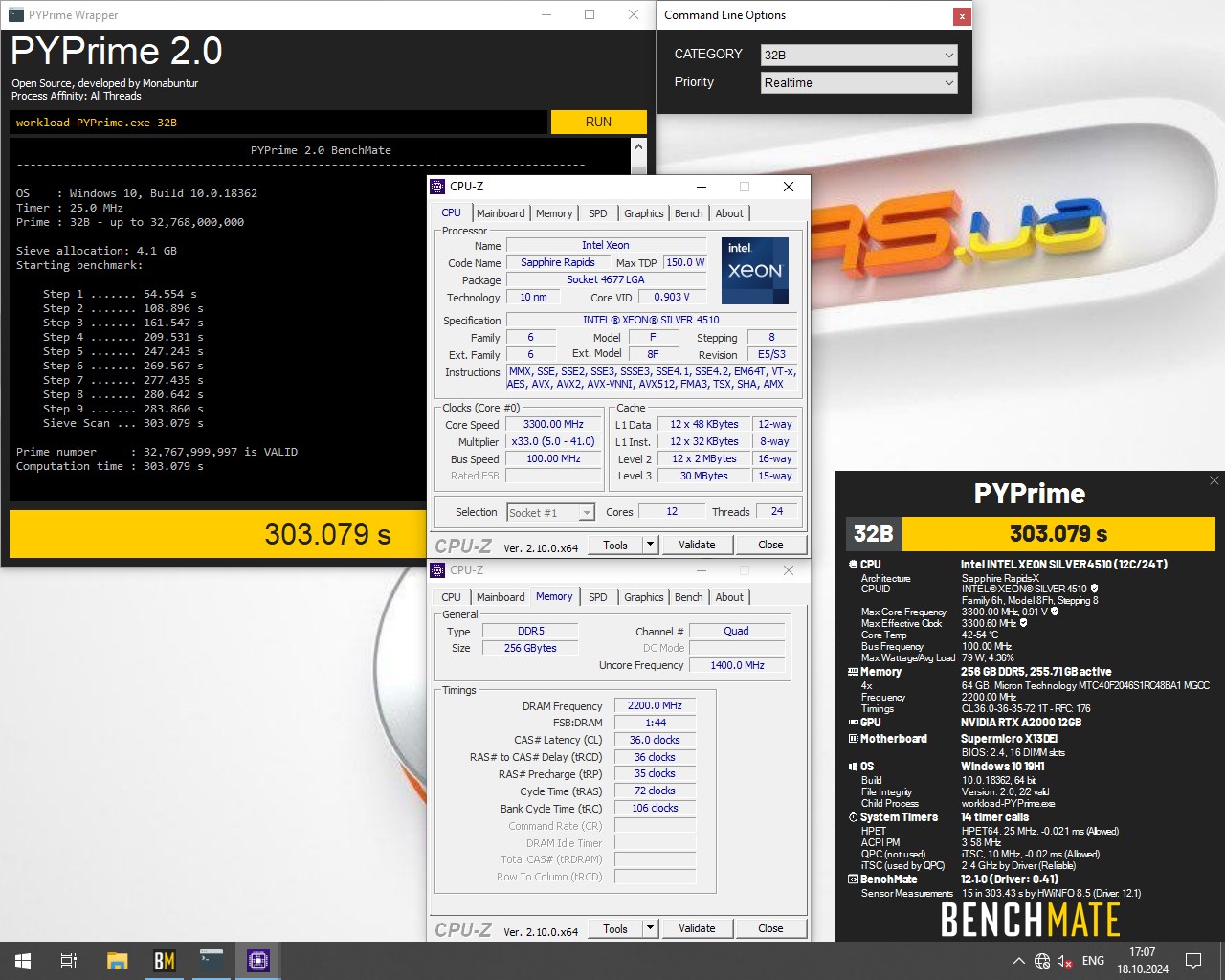1225x980 pixels.
Task: Run the PYPrime benchmark
Action: click(598, 122)
